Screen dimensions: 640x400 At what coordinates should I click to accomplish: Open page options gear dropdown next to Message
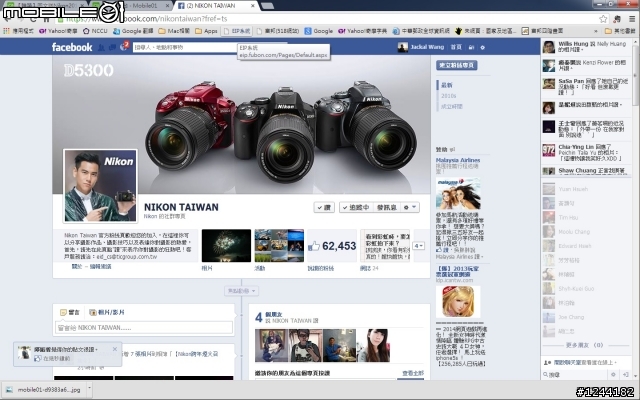(410, 207)
